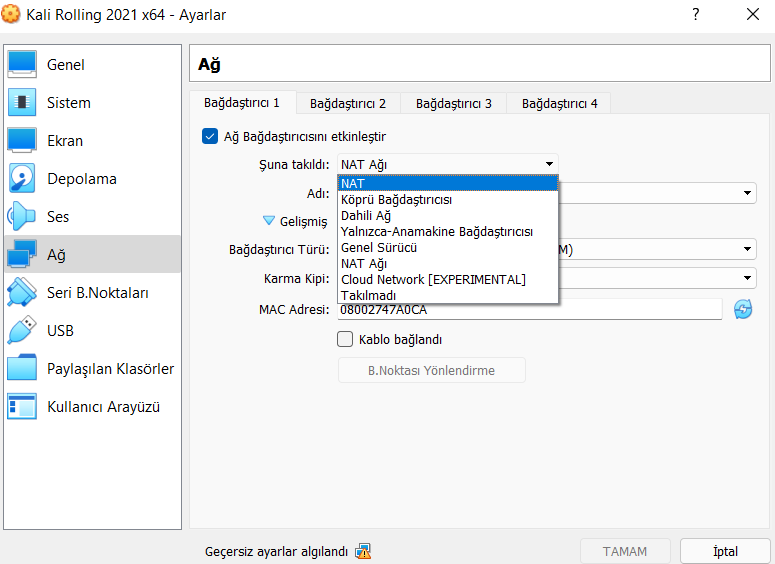The height and width of the screenshot is (564, 775).
Task: Open Ses audio speaker icon
Action: 22,217
